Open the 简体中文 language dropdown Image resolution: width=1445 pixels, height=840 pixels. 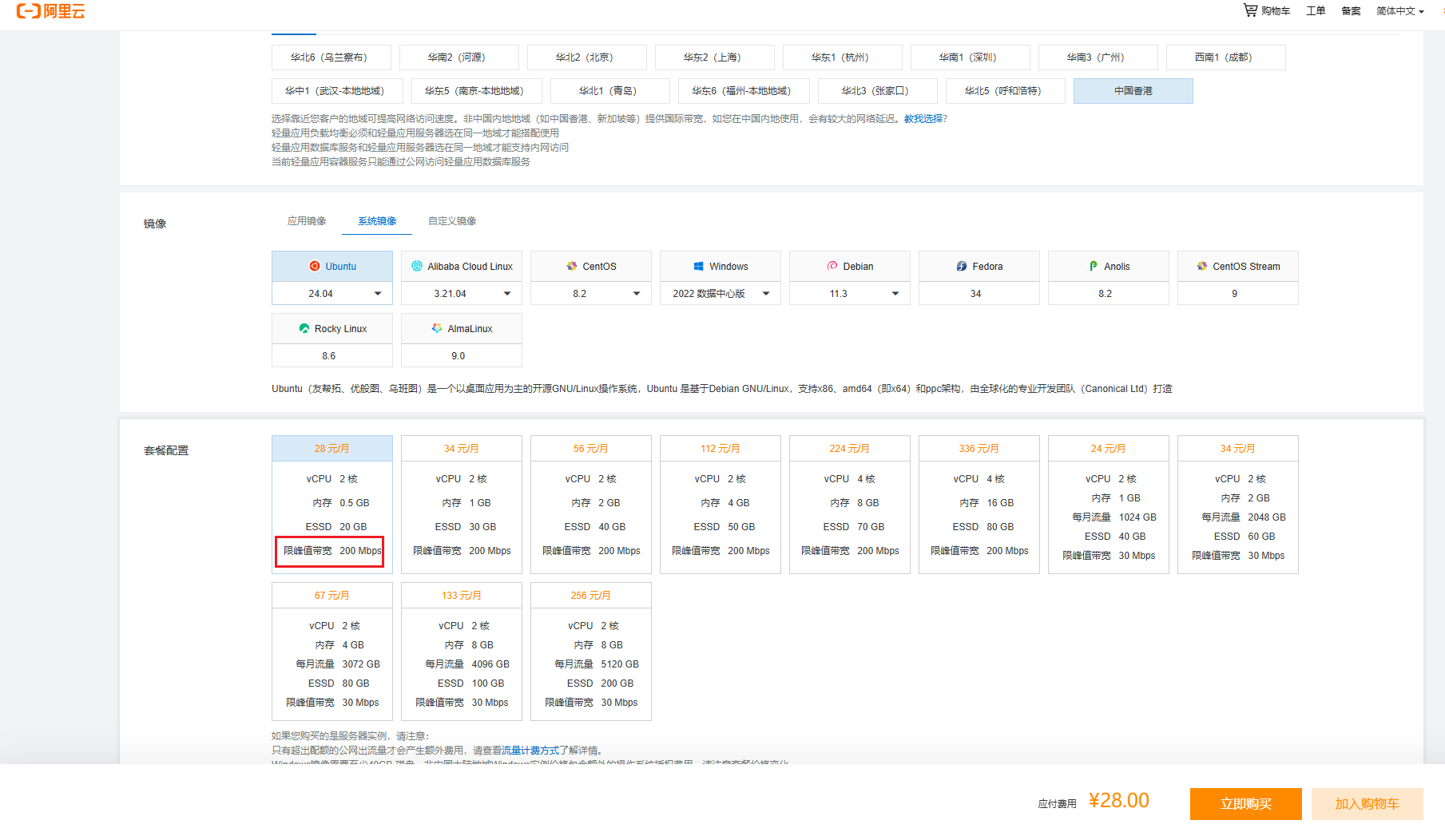point(1400,11)
